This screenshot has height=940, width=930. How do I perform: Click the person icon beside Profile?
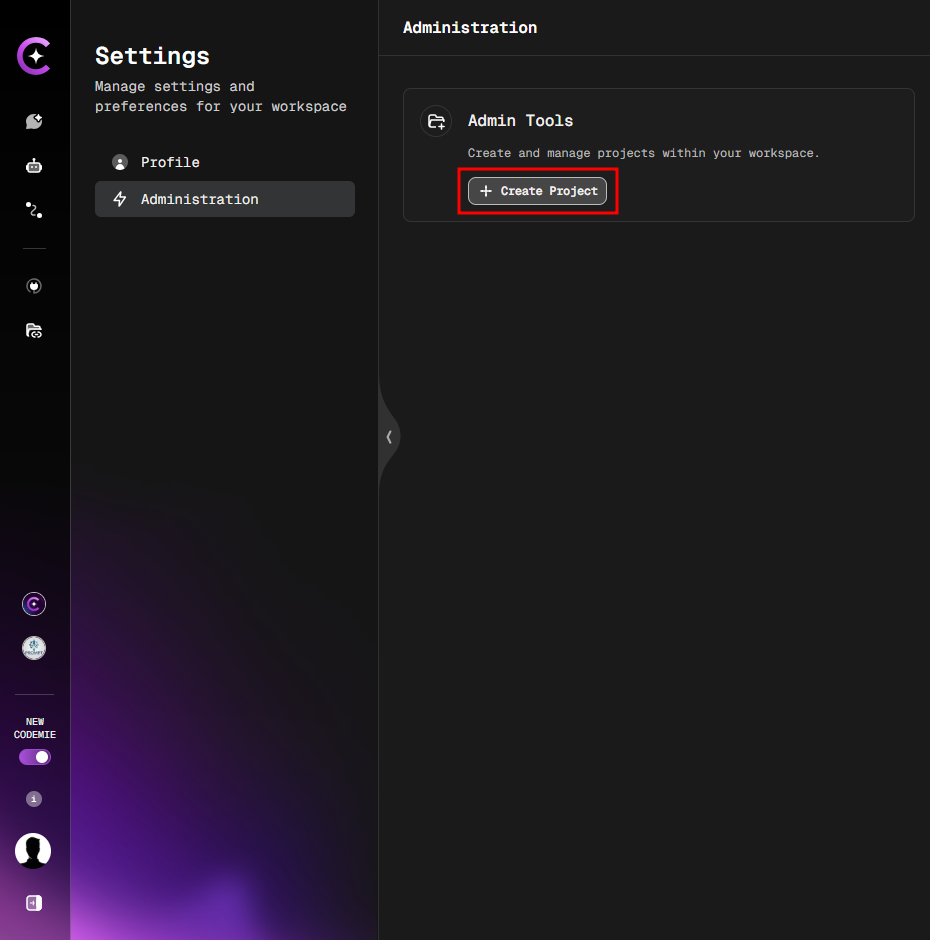120,162
